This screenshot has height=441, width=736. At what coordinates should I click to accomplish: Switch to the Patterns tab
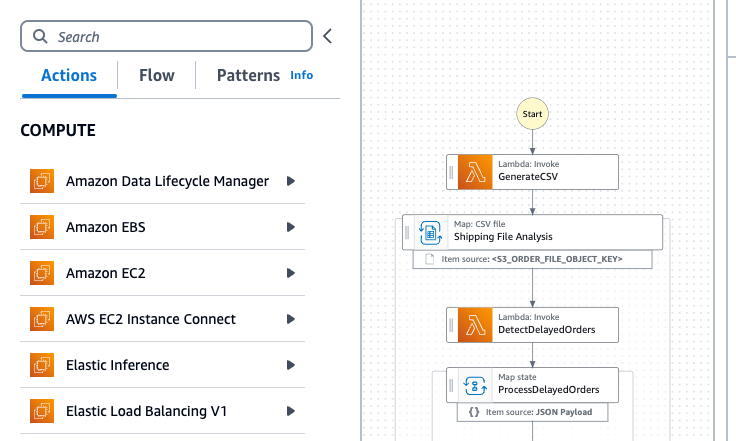[x=248, y=76]
